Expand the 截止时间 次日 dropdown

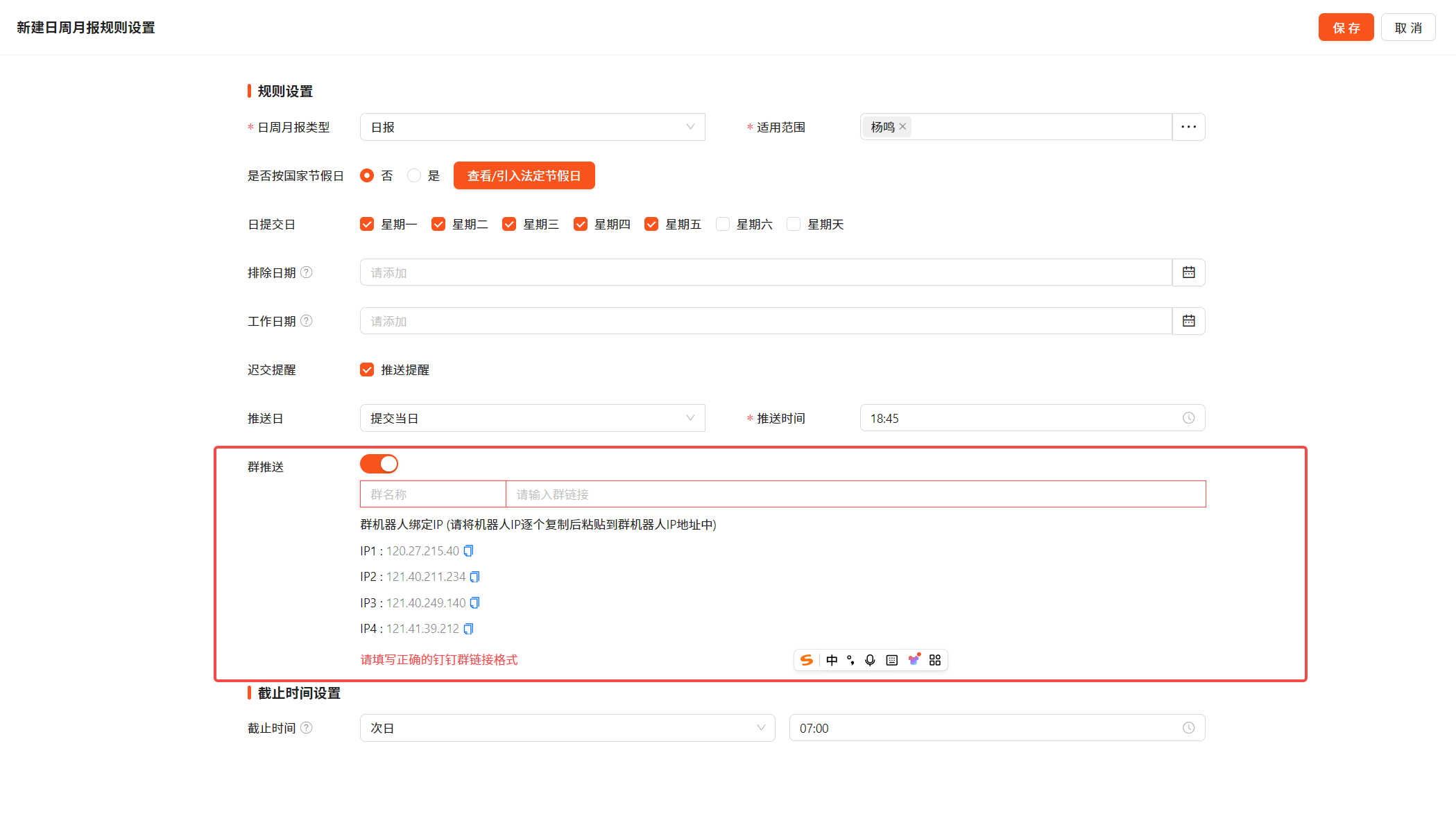567,728
